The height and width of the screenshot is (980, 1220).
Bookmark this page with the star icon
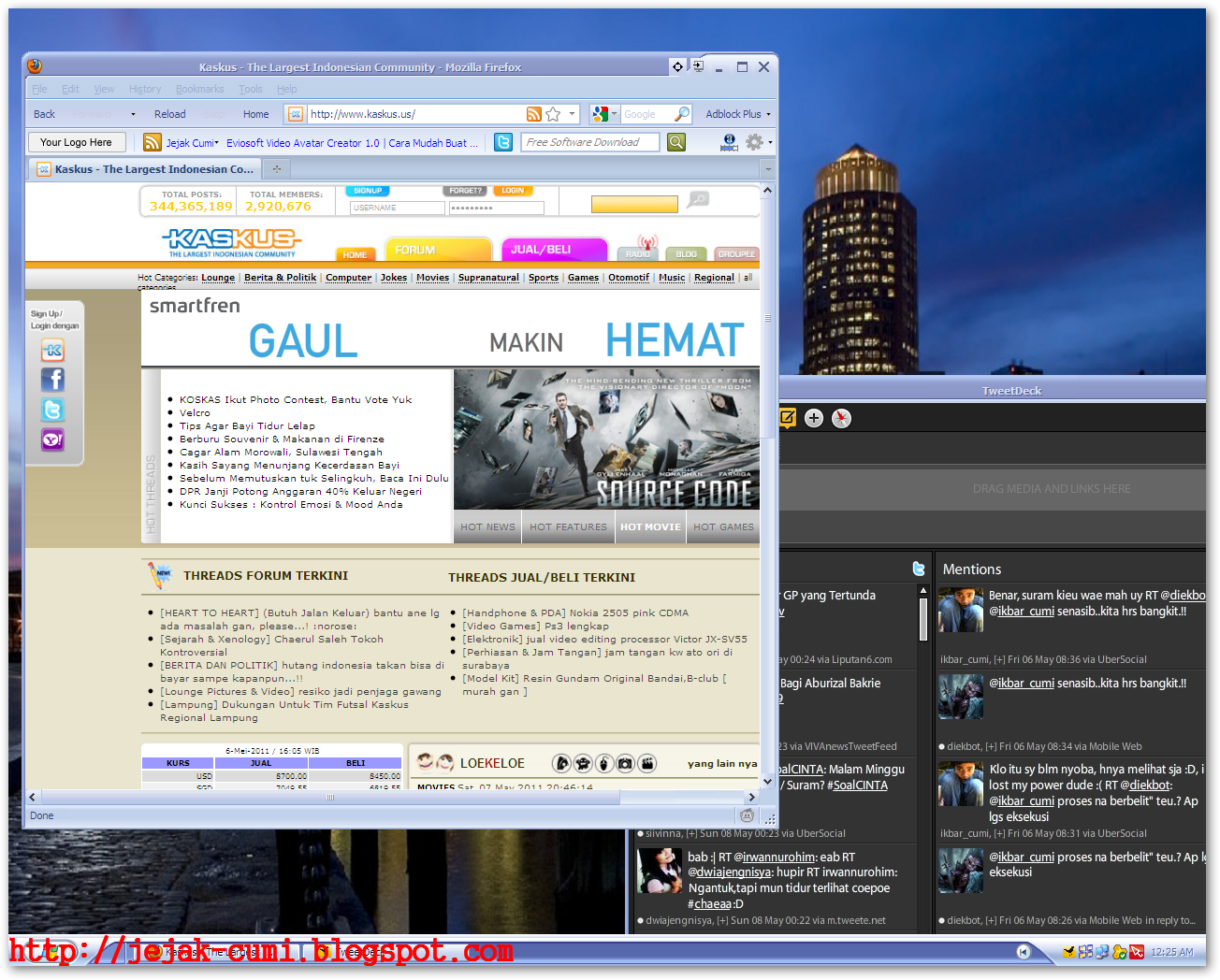tap(553, 114)
